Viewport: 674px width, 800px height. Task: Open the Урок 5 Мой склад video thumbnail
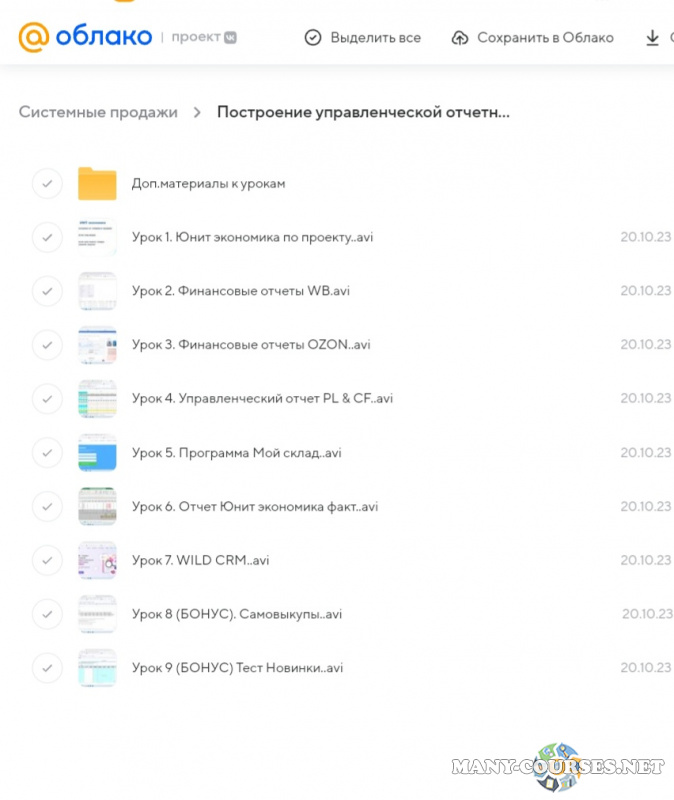coord(97,453)
